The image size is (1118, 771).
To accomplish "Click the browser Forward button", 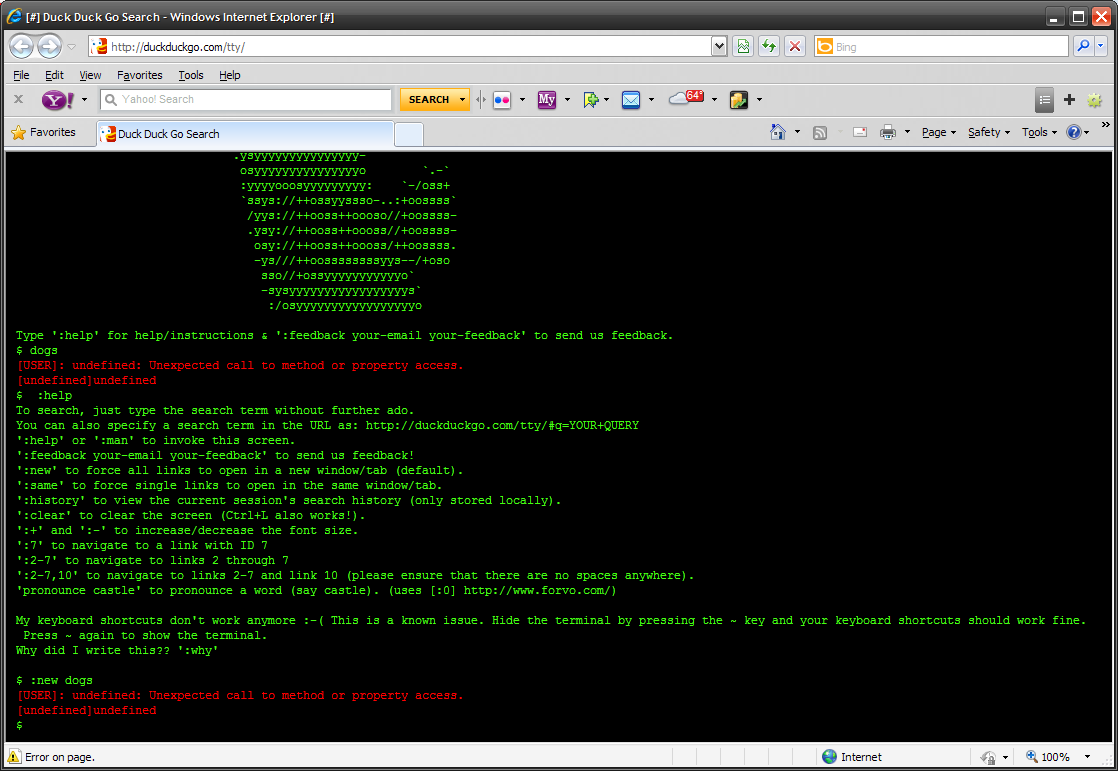I will 49,47.
